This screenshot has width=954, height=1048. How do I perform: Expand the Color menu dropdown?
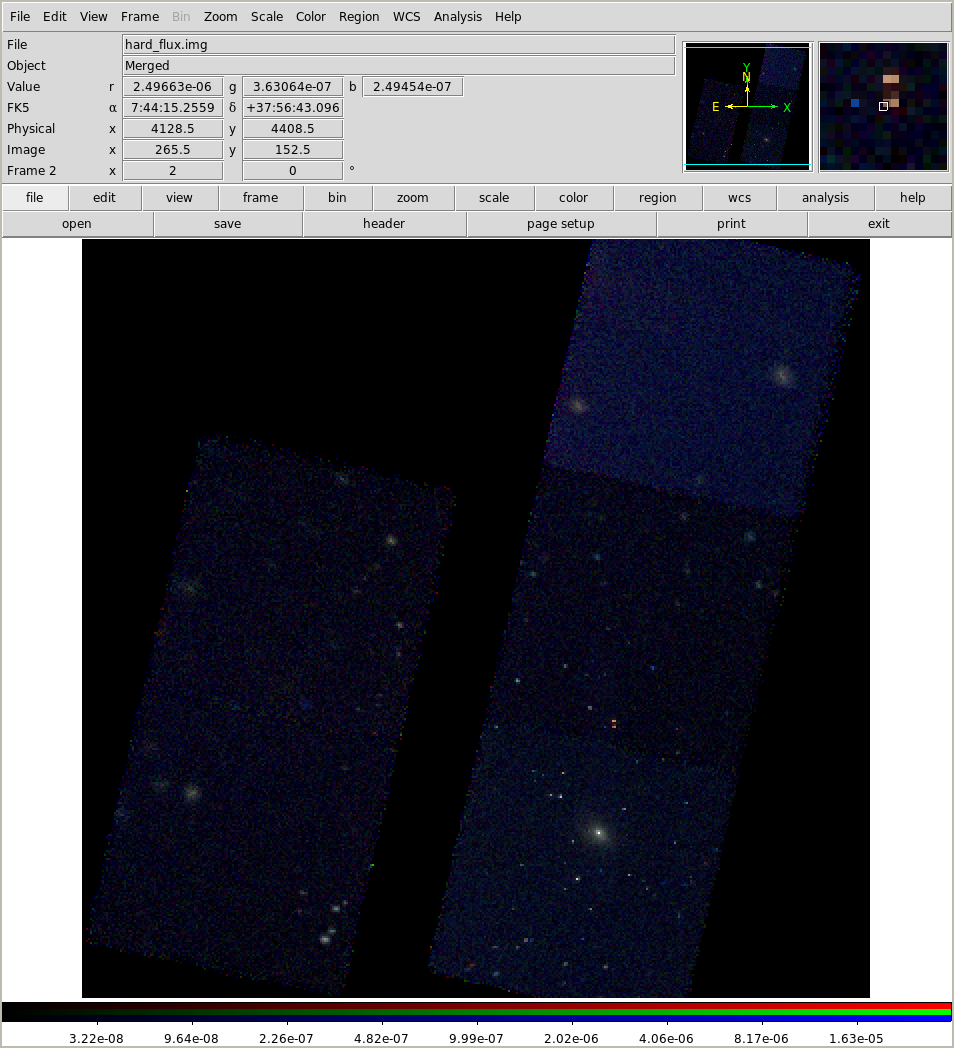pos(311,17)
